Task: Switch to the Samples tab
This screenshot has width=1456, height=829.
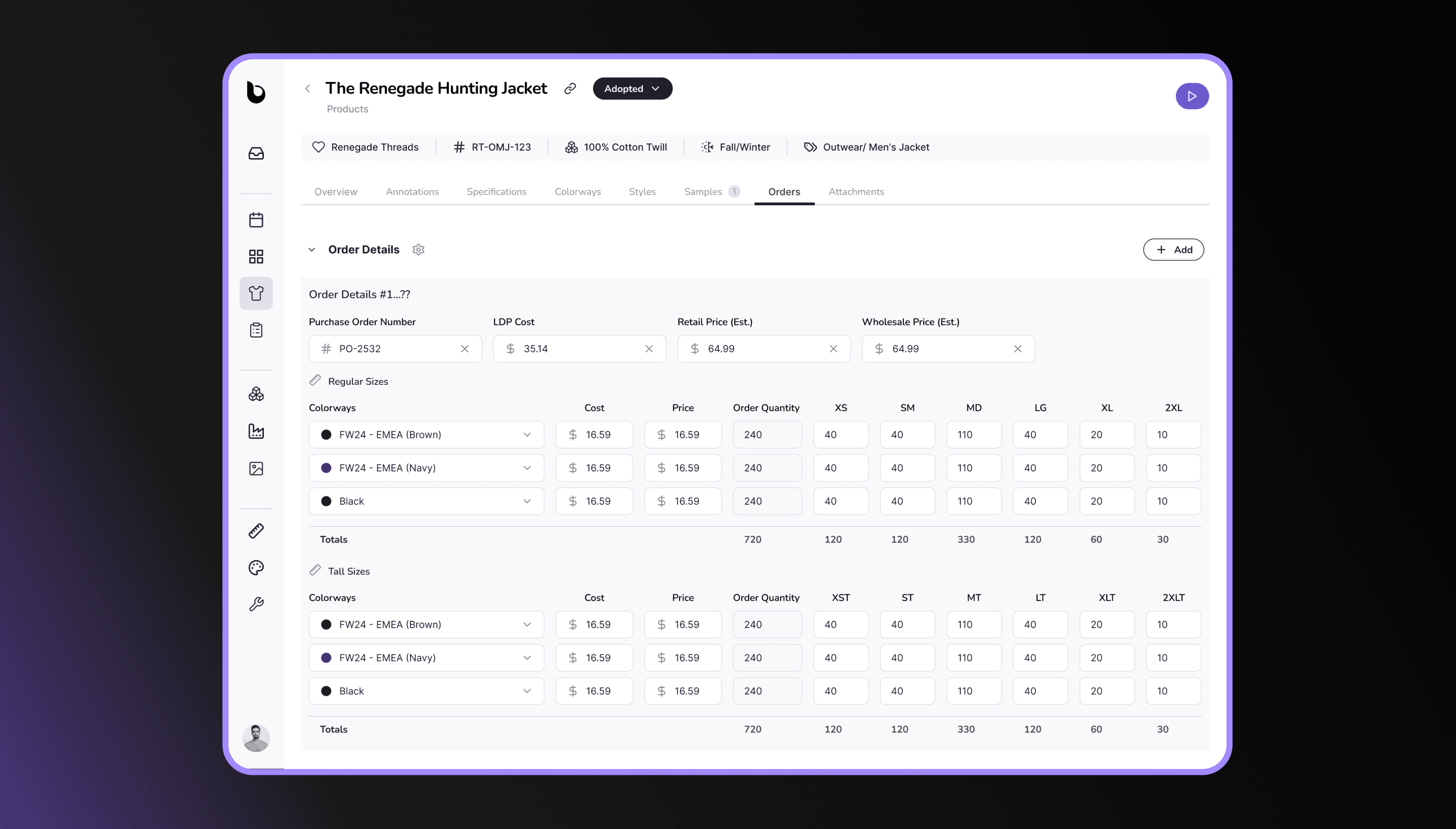Action: point(703,192)
